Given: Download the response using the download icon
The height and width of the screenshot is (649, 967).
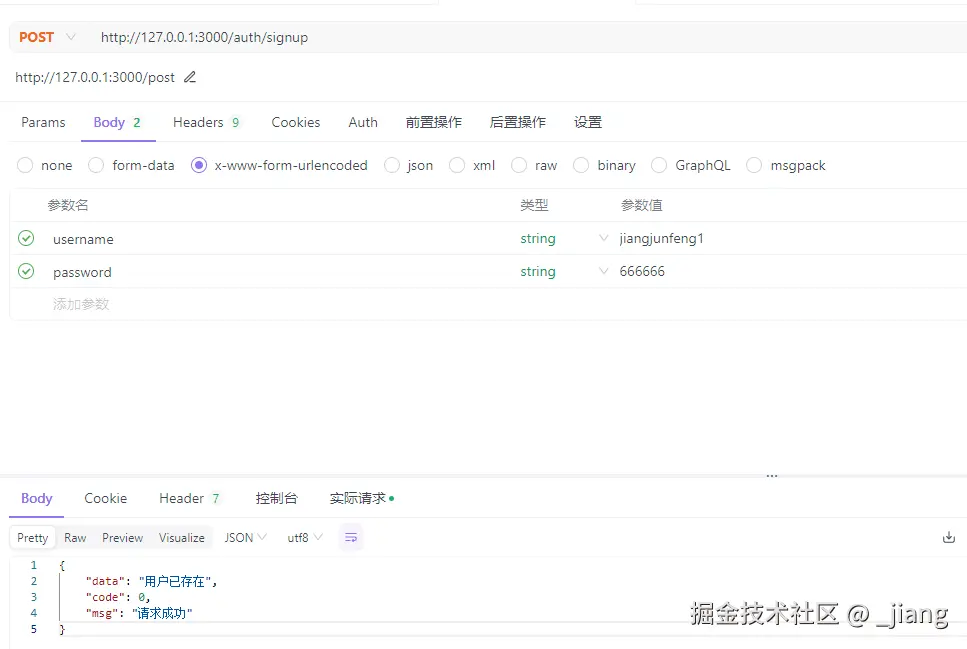Looking at the screenshot, I should (948, 537).
